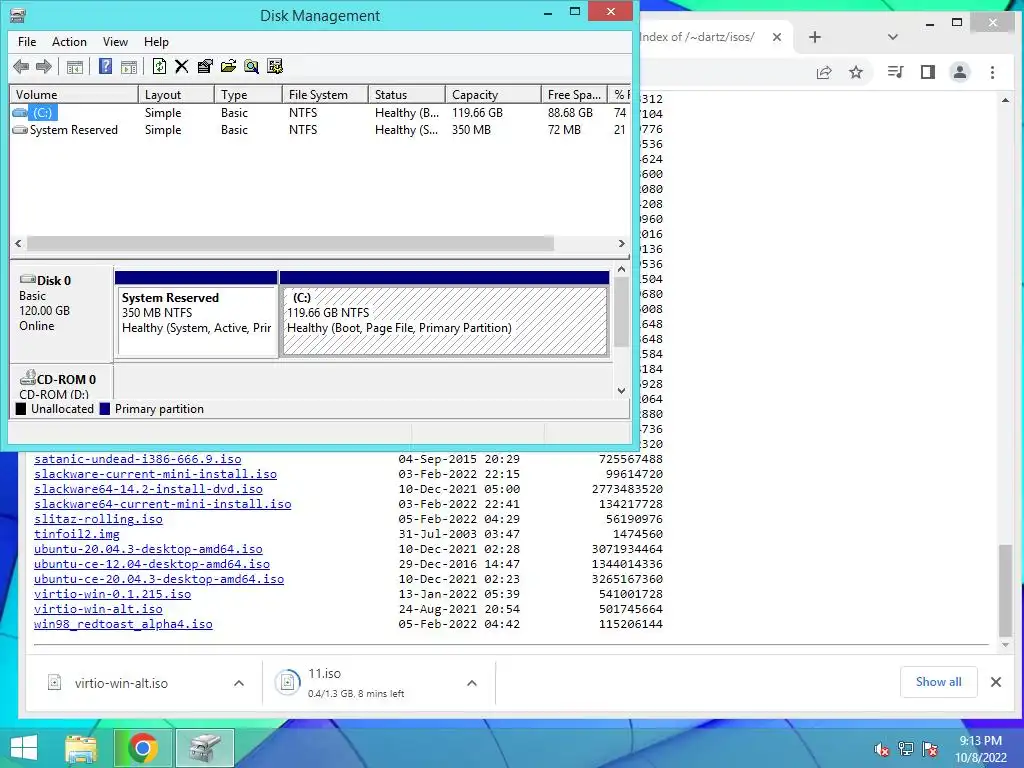Screen dimensions: 1024x768
Task: Click the network tray icon
Action: [x=905, y=749]
